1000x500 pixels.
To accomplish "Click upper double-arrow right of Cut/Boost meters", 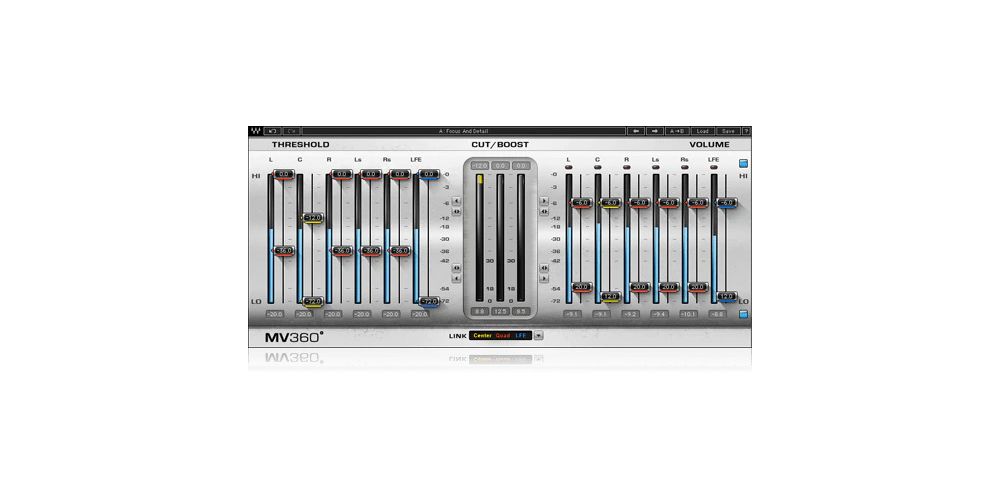I will pos(544,211).
